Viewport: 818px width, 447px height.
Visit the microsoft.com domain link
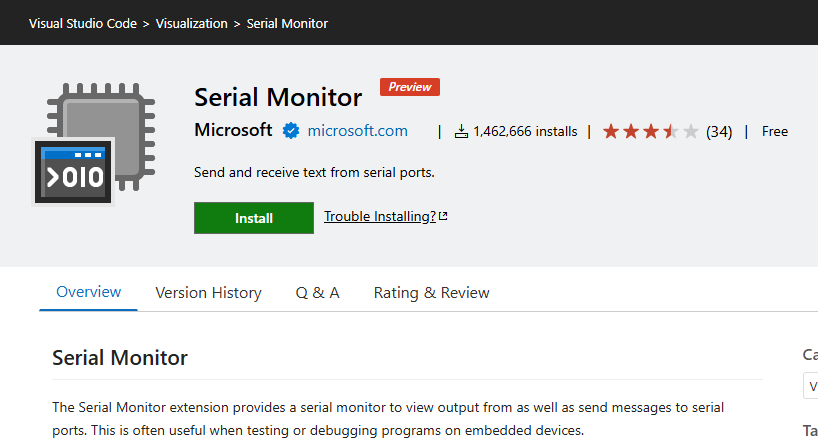click(x=357, y=131)
